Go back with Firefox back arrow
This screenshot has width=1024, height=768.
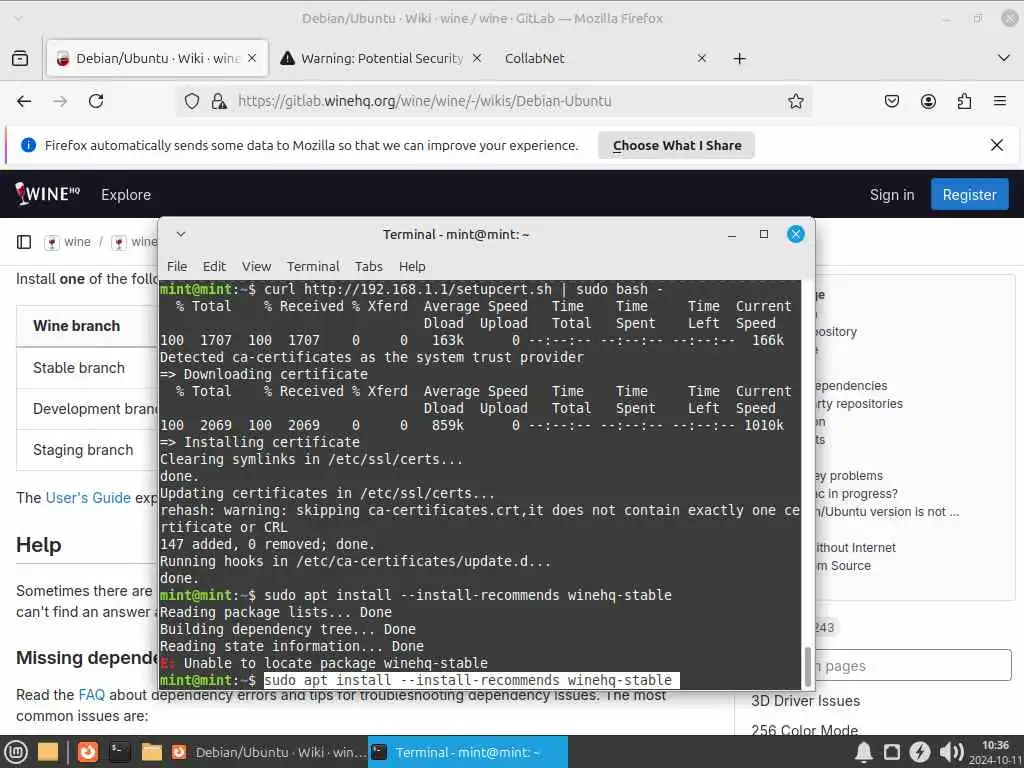click(24, 101)
